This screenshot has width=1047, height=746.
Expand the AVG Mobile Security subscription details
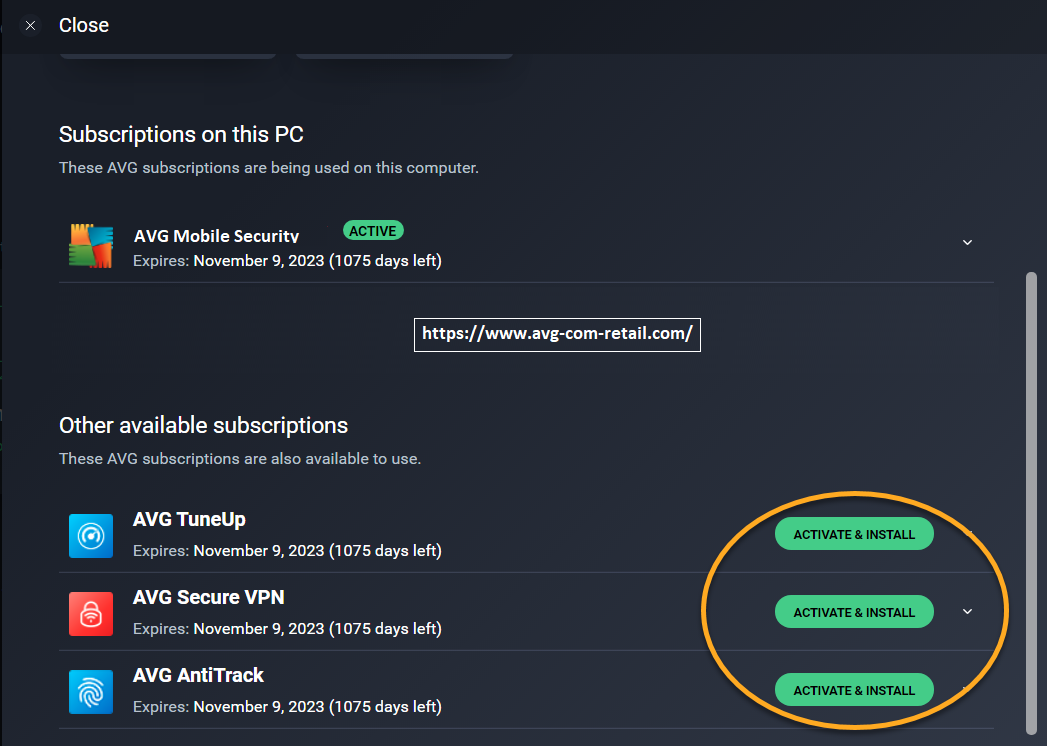click(967, 242)
